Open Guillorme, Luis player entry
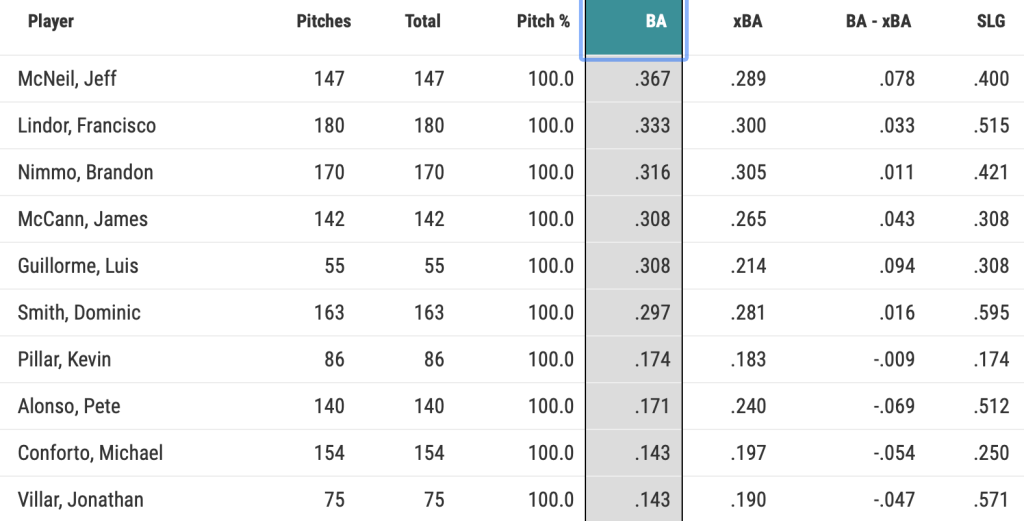The height and width of the screenshot is (521, 1024). tap(78, 266)
